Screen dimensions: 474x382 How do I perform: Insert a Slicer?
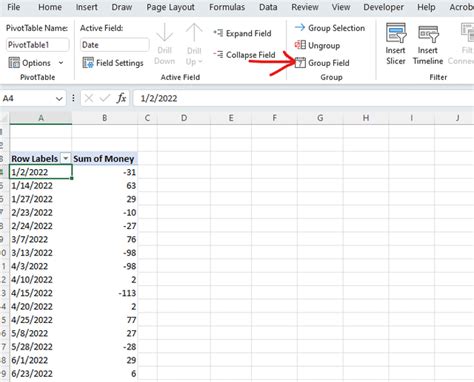point(395,43)
